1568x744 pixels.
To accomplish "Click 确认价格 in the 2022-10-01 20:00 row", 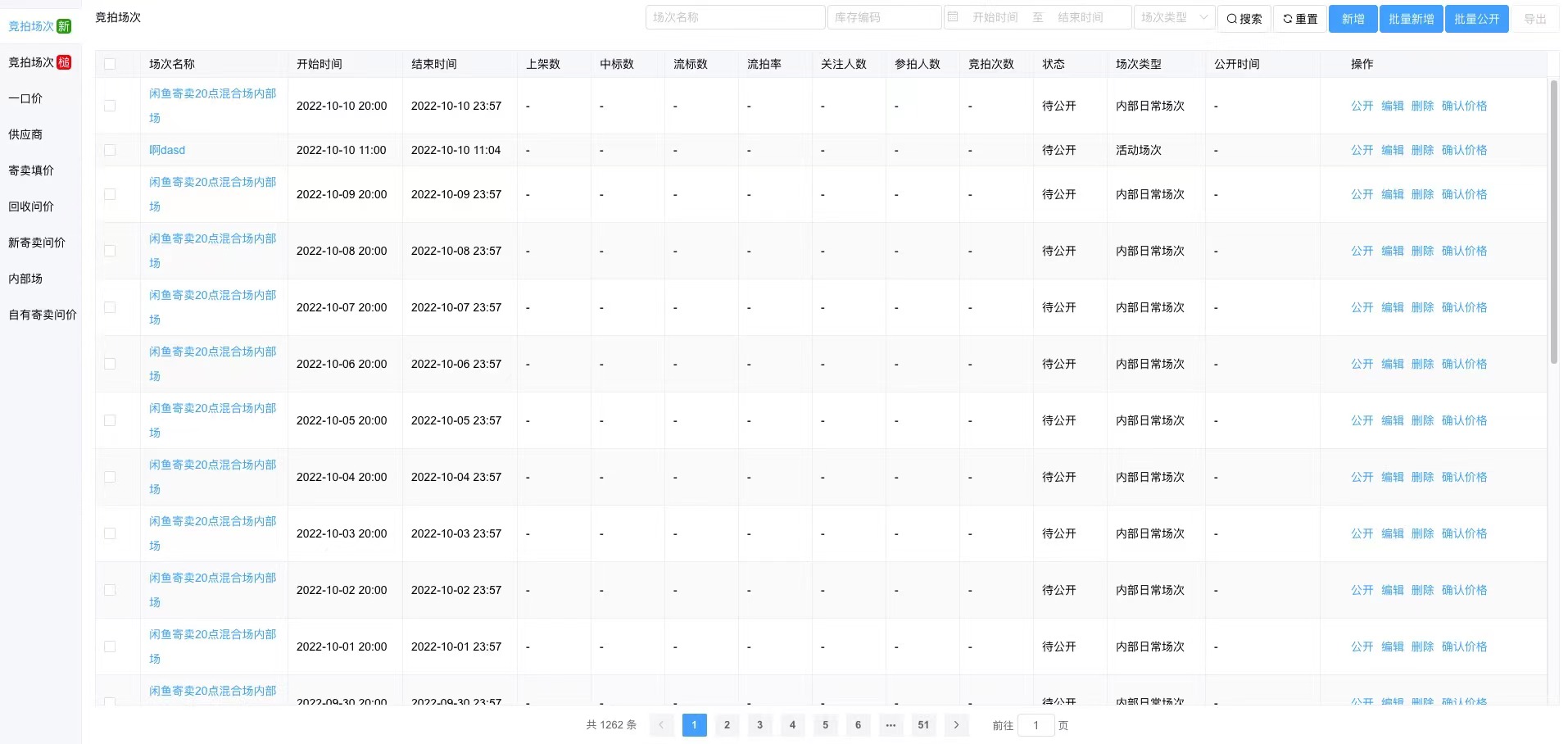I will (x=1464, y=646).
